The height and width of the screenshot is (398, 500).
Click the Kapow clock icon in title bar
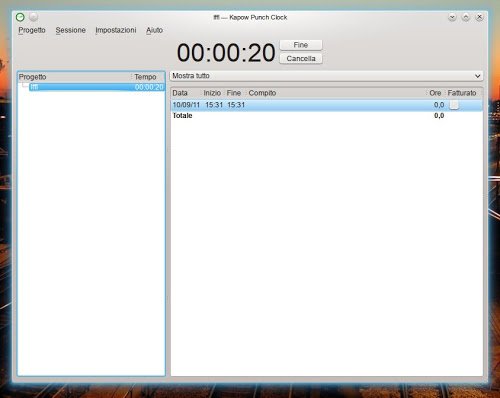pos(20,17)
